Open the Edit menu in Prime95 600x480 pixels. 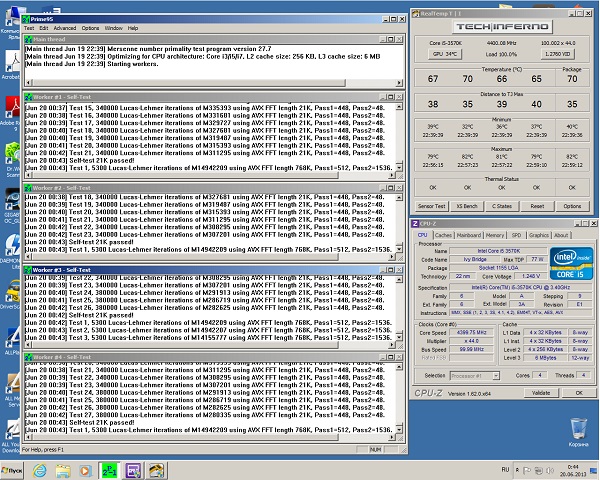(x=44, y=28)
